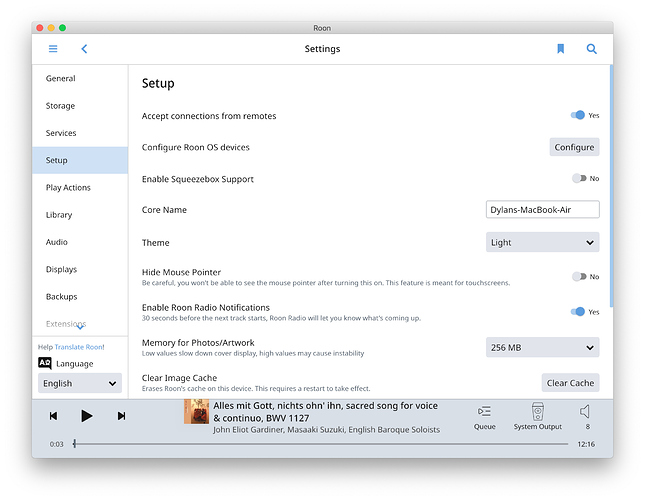Click the Settings title text
This screenshot has width=645, height=500.
[x=322, y=49]
